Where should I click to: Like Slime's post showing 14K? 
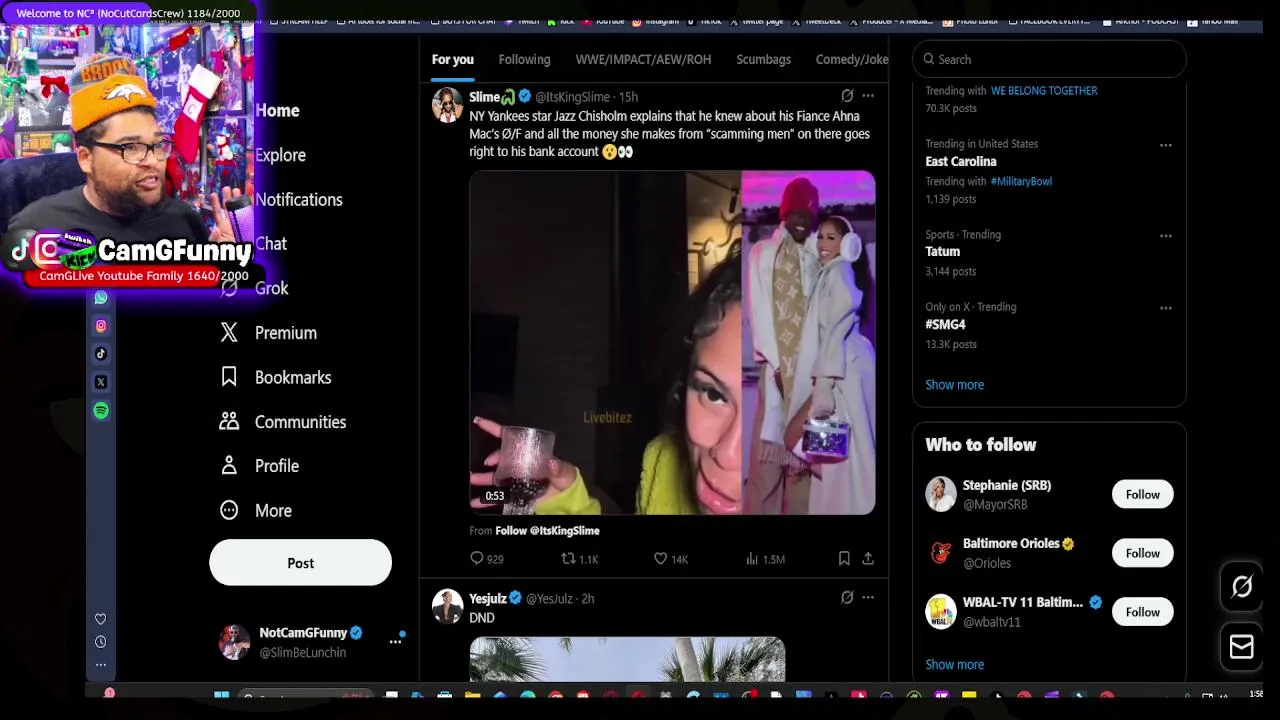(x=670, y=559)
